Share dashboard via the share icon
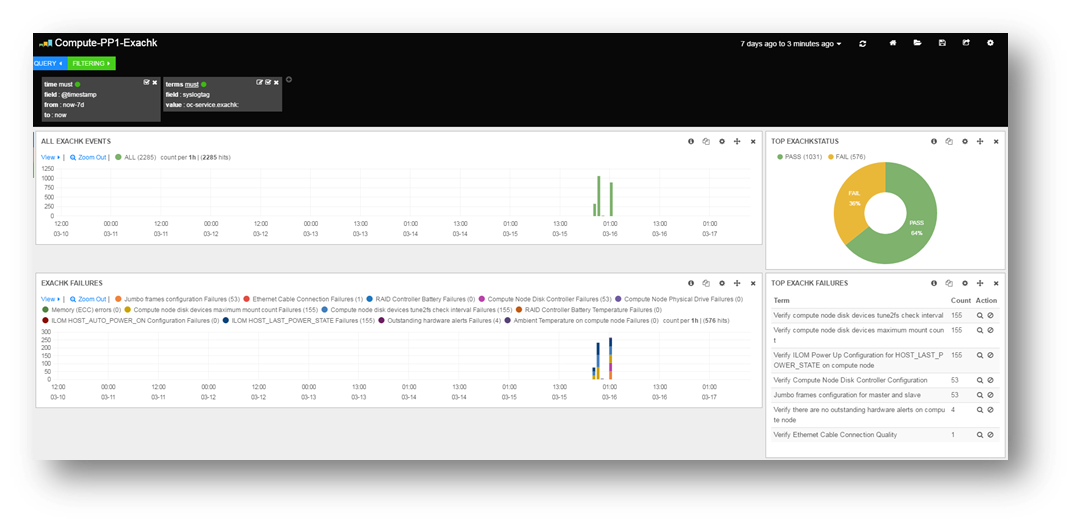The image size is (1073, 525). point(966,42)
